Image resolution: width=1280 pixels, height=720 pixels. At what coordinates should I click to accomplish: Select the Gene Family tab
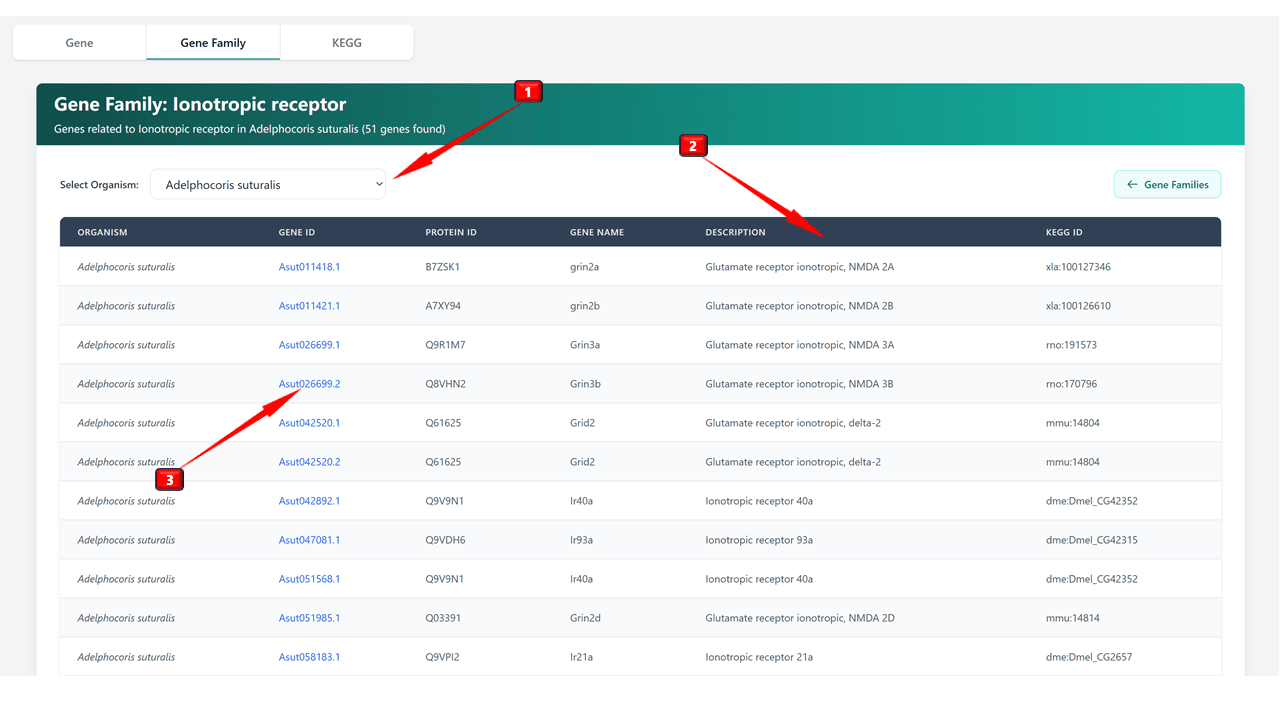213,43
